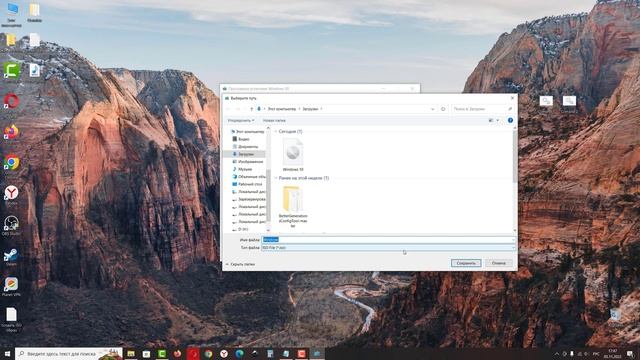640x360 pixels.
Task: Select the BetterGeneration ConfigTool folder
Action: pyautogui.click(x=293, y=206)
